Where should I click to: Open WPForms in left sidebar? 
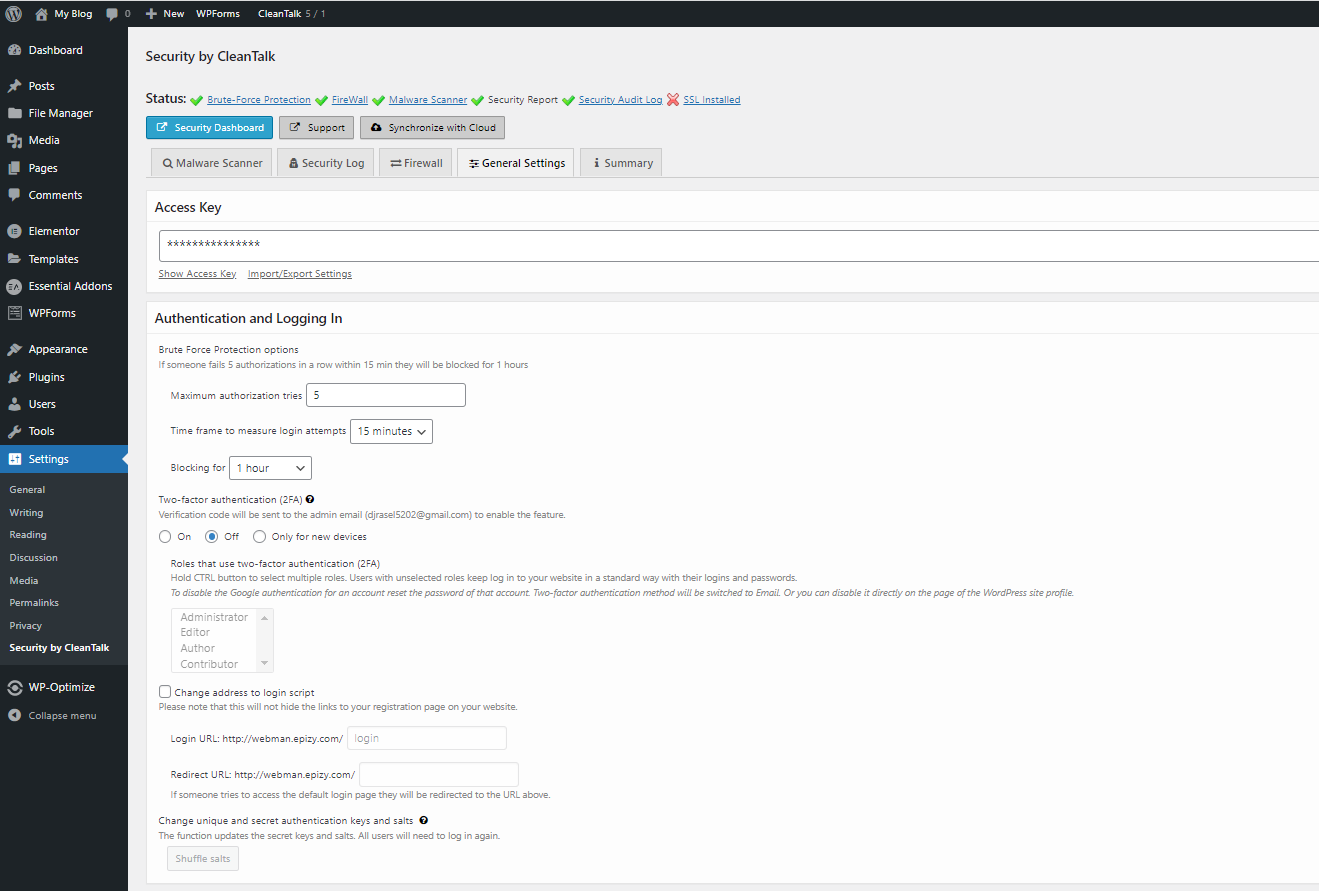52,313
